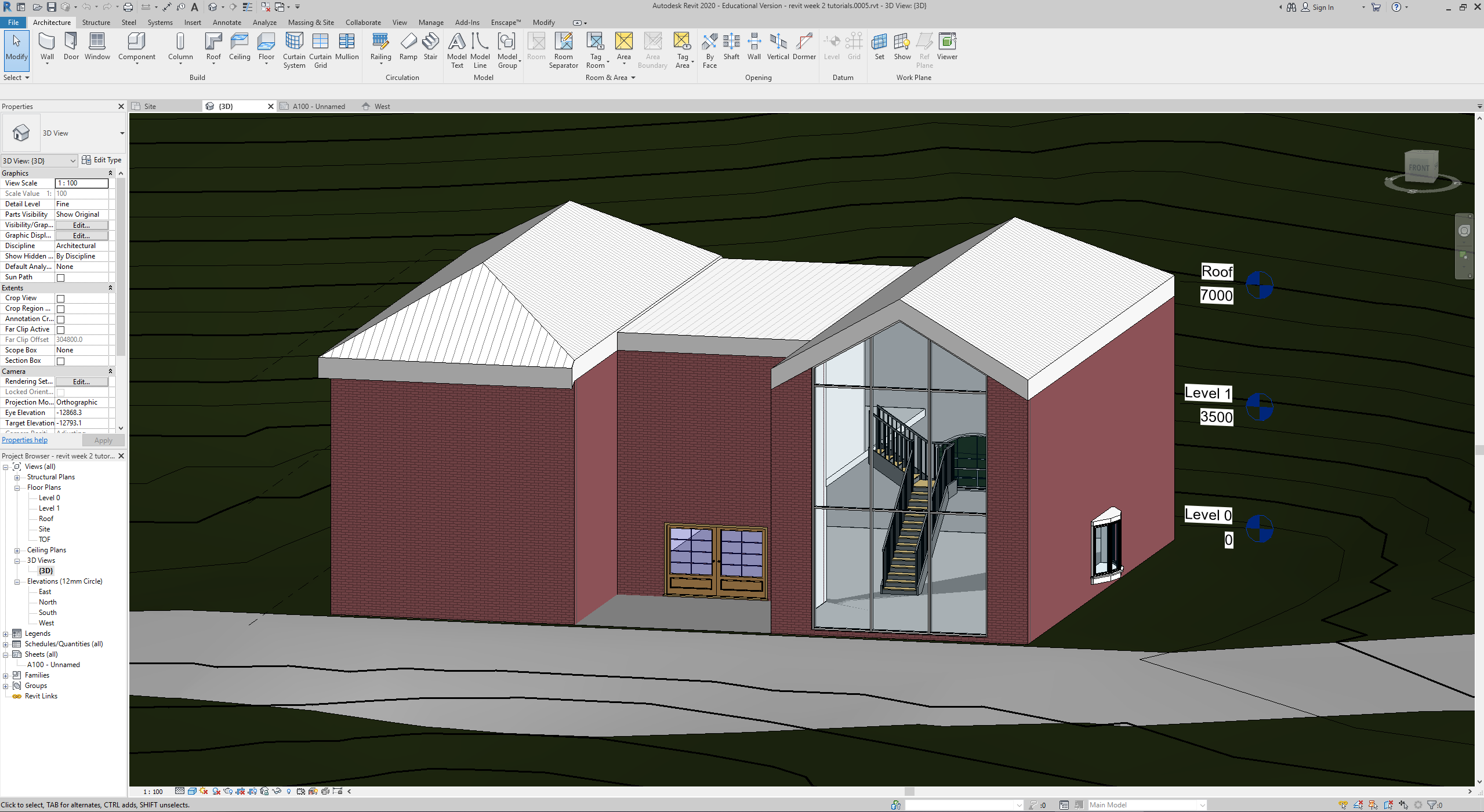Open the South elevation in browser
The image size is (1484, 812).
48,613
